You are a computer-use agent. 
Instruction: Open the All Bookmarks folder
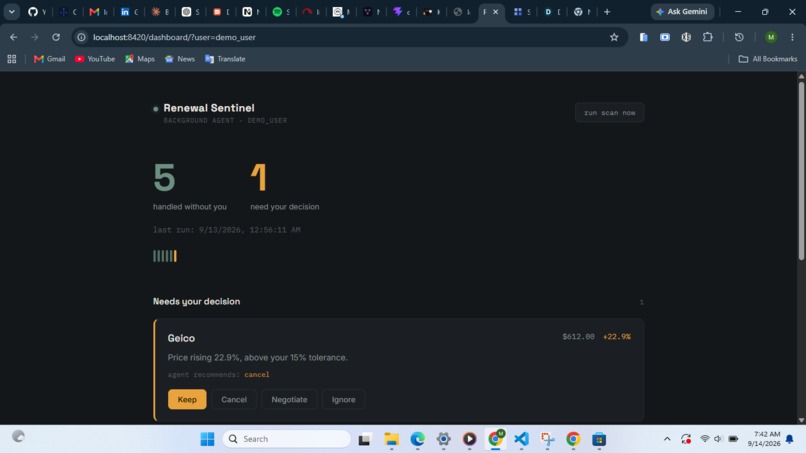point(768,59)
